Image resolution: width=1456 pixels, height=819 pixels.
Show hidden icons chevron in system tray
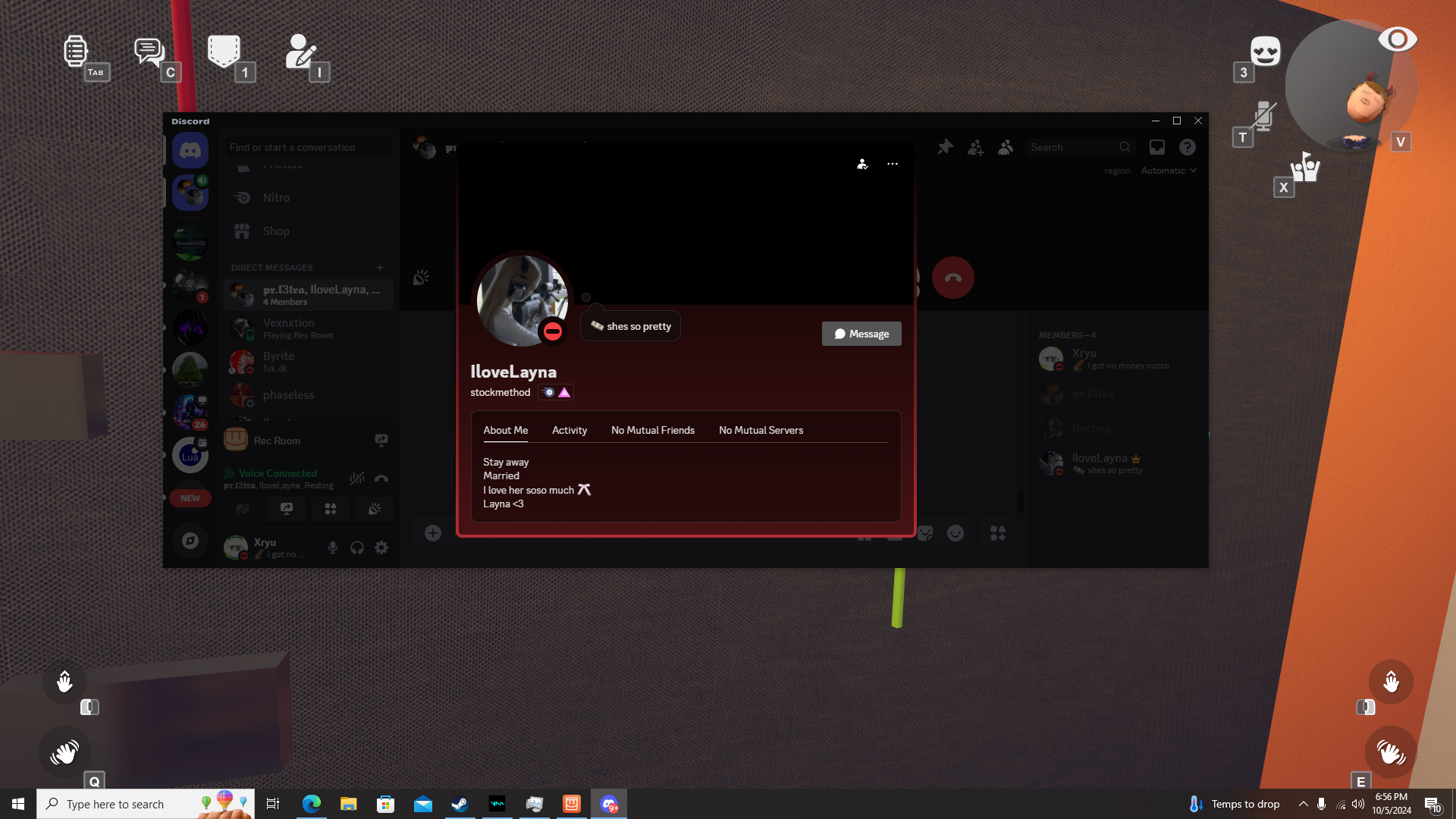click(x=1303, y=804)
